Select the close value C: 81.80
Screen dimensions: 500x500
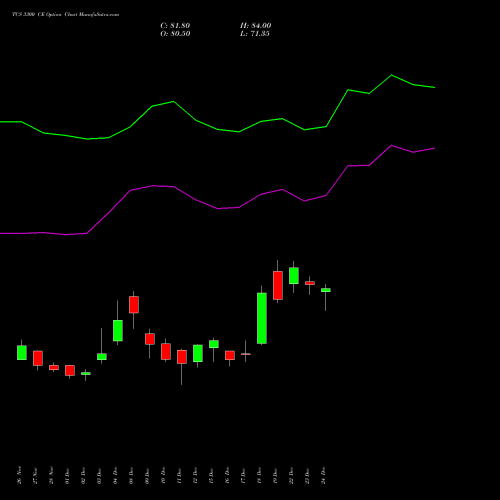175,26
